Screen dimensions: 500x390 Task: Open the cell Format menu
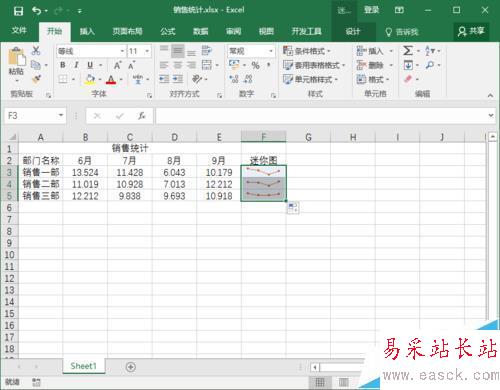click(373, 79)
